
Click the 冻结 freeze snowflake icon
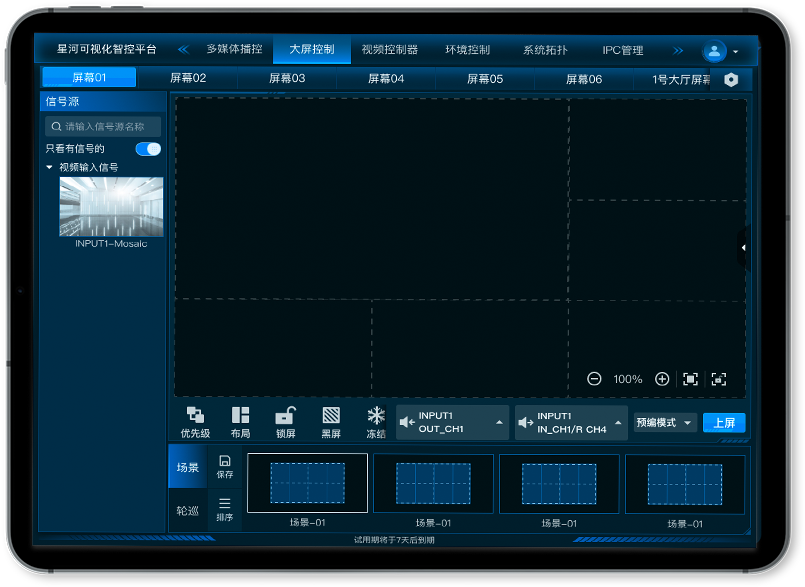point(376,416)
